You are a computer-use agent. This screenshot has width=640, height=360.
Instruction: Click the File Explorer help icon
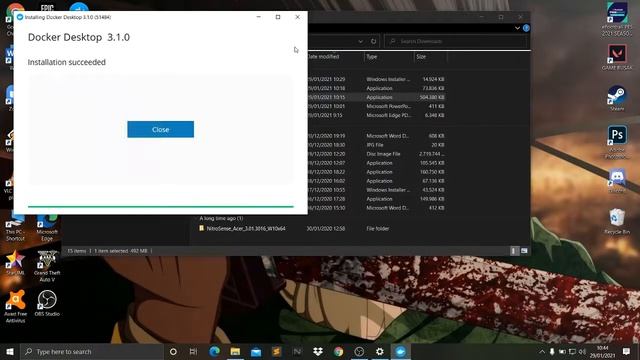pyautogui.click(x=526, y=28)
